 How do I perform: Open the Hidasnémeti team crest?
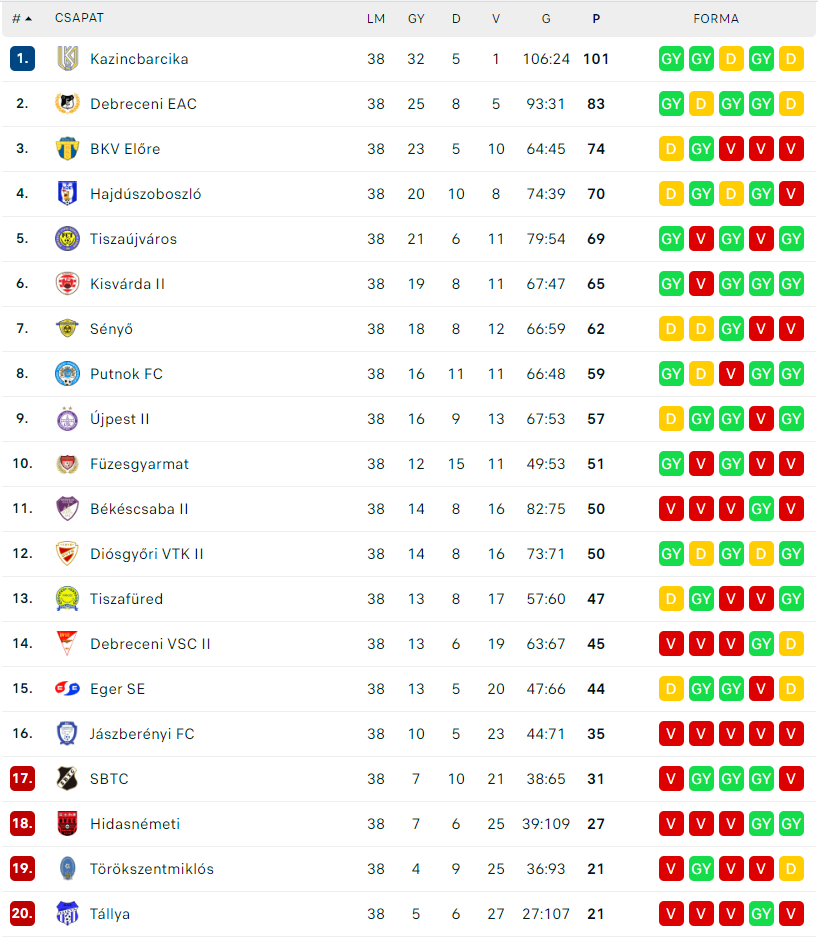[x=68, y=823]
